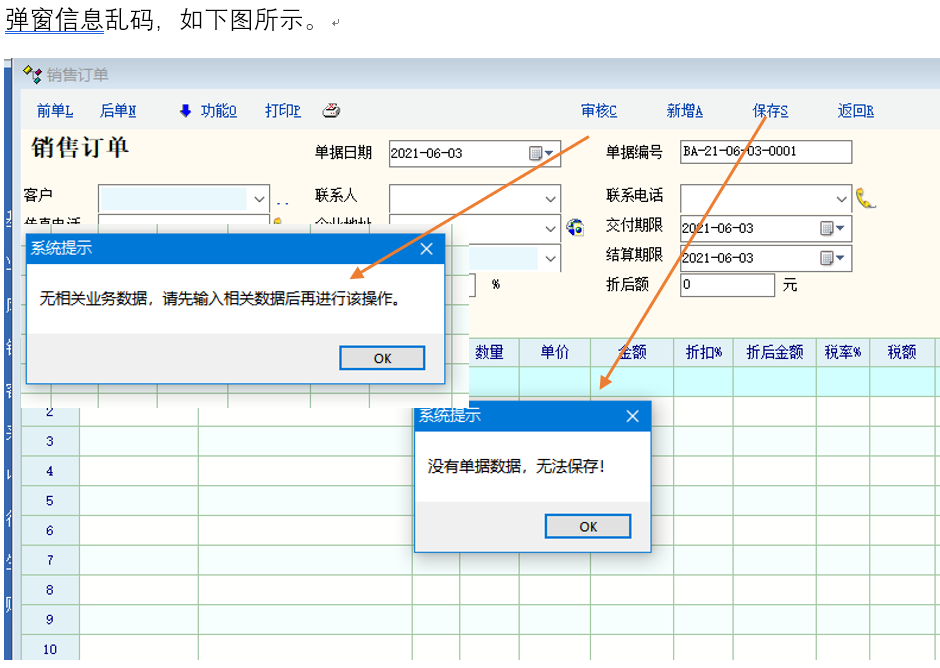Expand the 联系电话 dropdown
This screenshot has width=940, height=668.
pos(841,198)
